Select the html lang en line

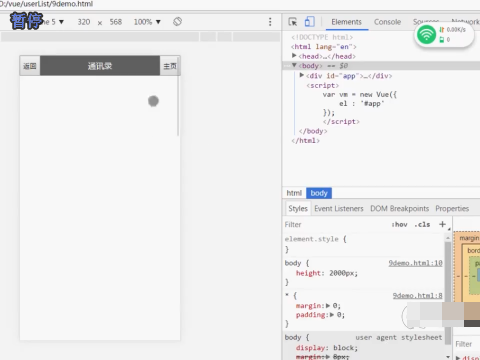pos(323,47)
